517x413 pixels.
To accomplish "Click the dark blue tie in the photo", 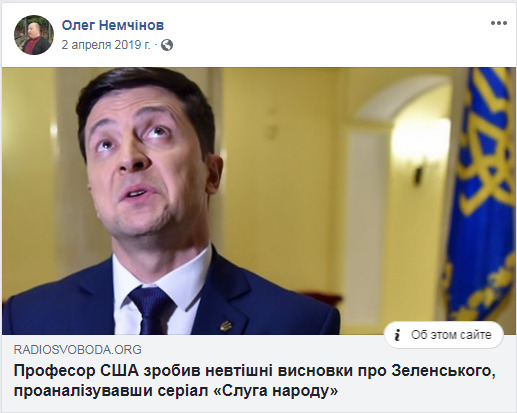I will tap(152, 310).
